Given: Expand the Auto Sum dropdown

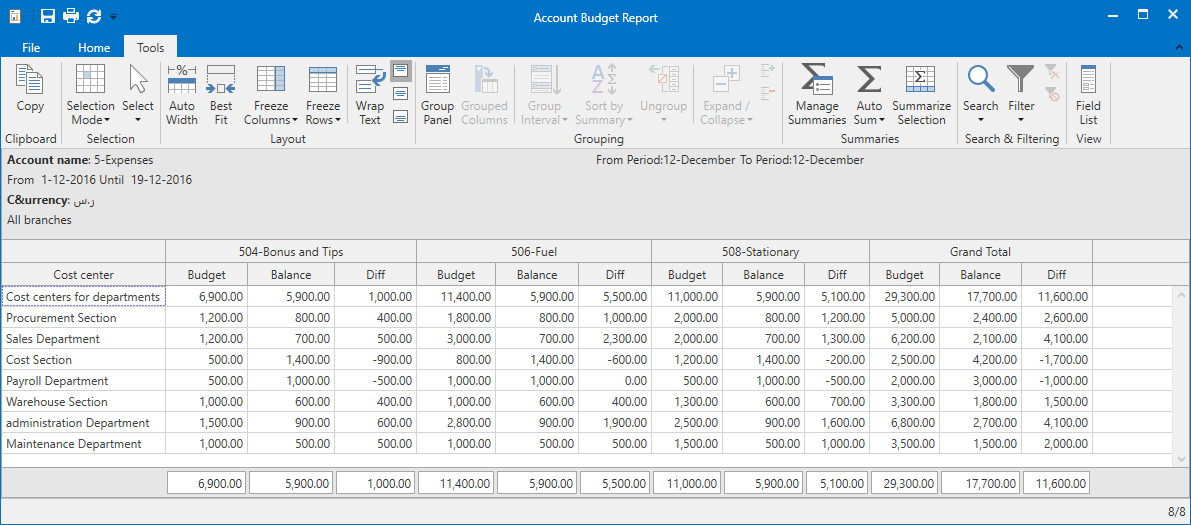Looking at the screenshot, I should pos(869,95).
